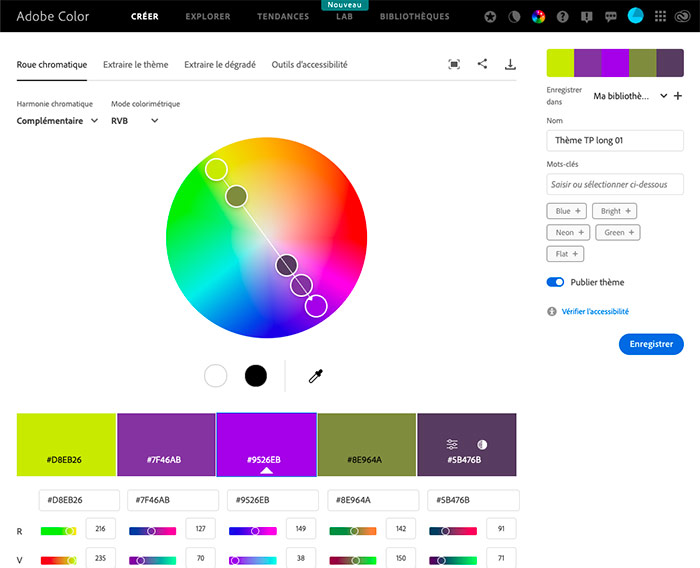Expand the RVB color mode dropdown

(135, 121)
